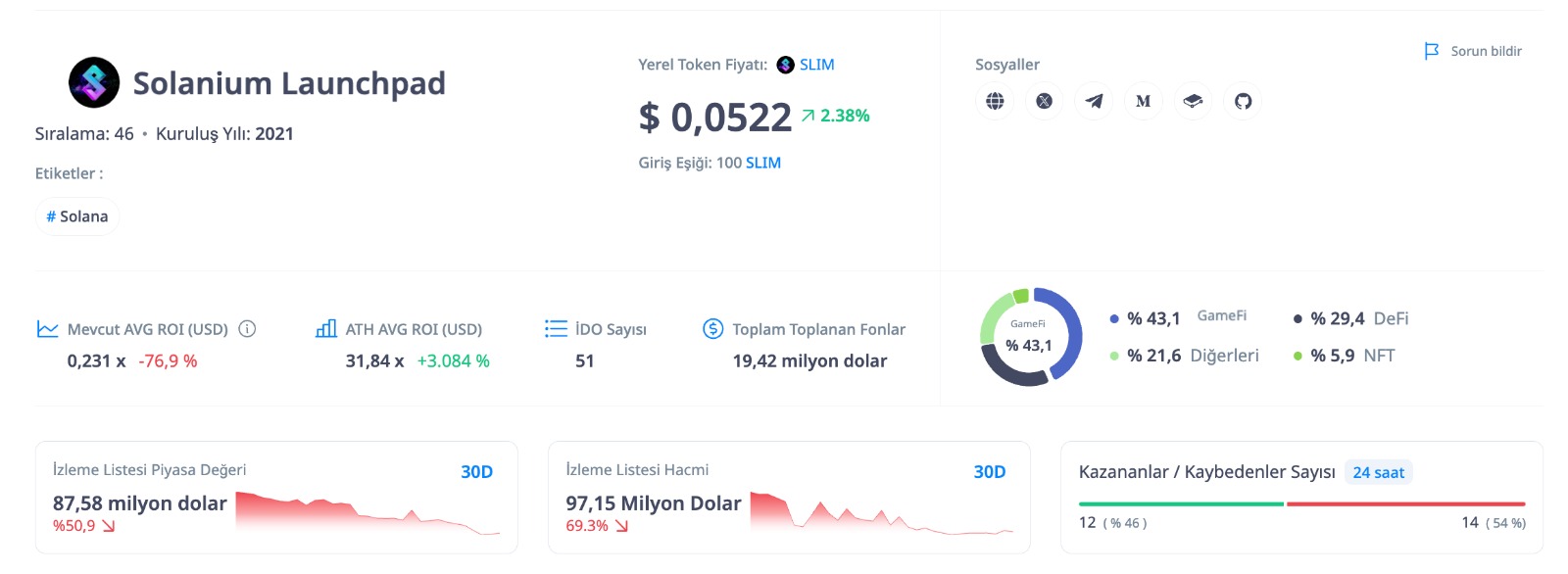Viewport: 1568px width, 574px height.
Task: Click the İDO count value 51
Action: [x=585, y=361]
